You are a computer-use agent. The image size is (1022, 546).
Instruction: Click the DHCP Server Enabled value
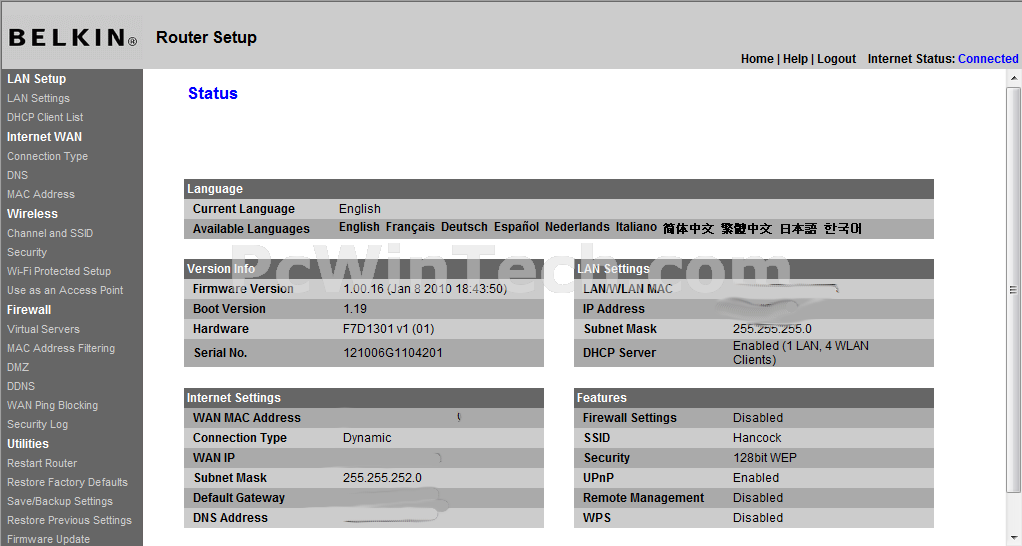(800, 352)
